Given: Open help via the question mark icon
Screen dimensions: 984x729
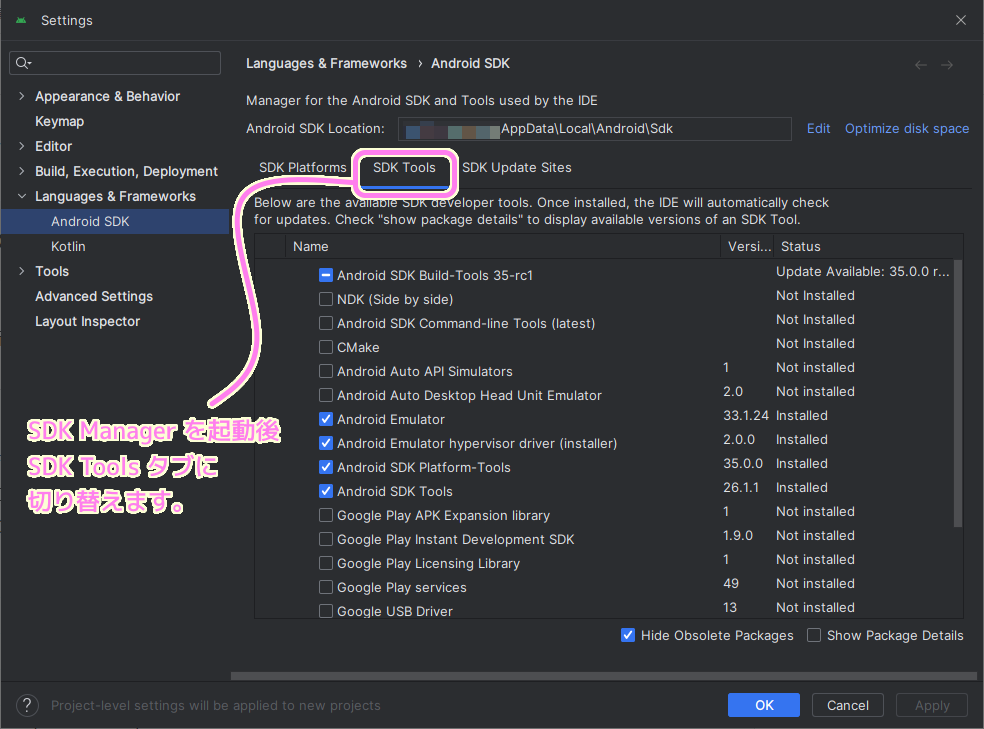Looking at the screenshot, I should coord(27,705).
